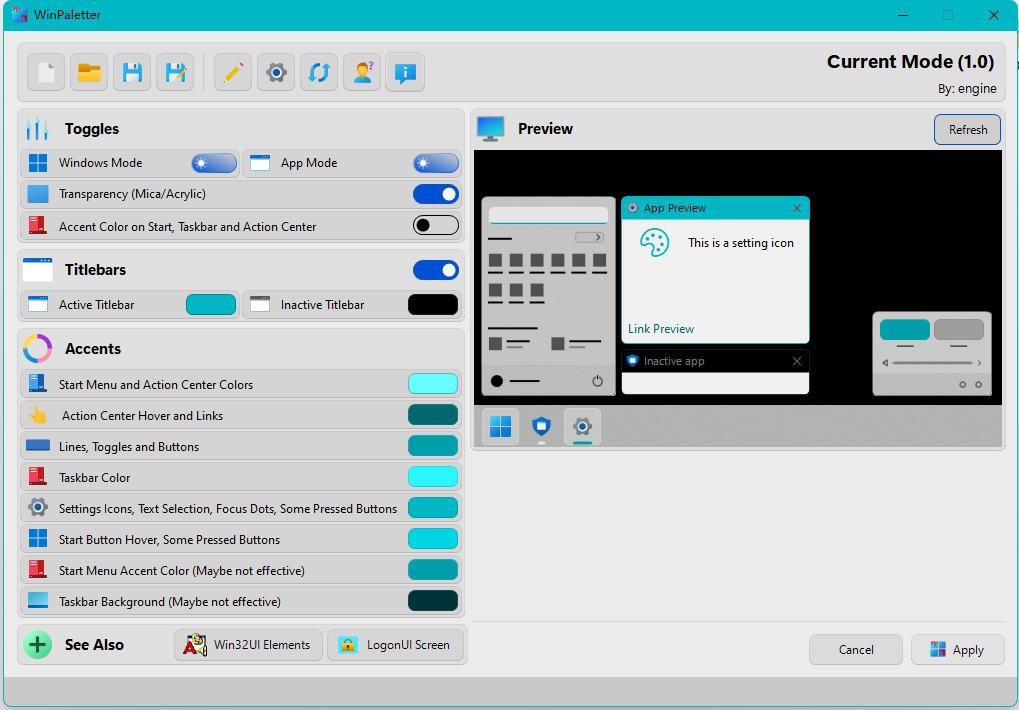
Task: Open the blue info speech bubble icon
Action: click(x=405, y=72)
